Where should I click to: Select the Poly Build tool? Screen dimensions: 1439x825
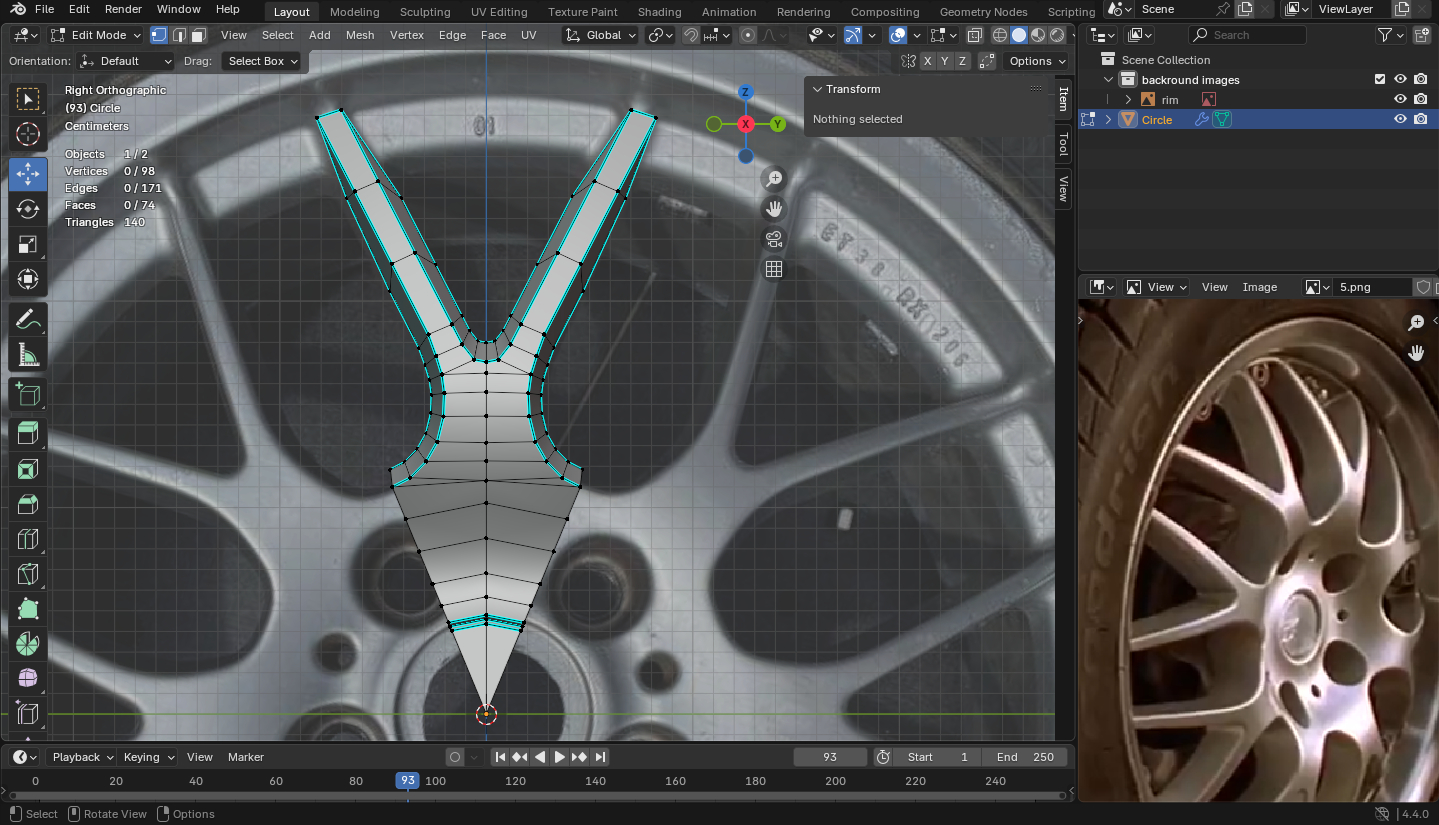pos(28,609)
